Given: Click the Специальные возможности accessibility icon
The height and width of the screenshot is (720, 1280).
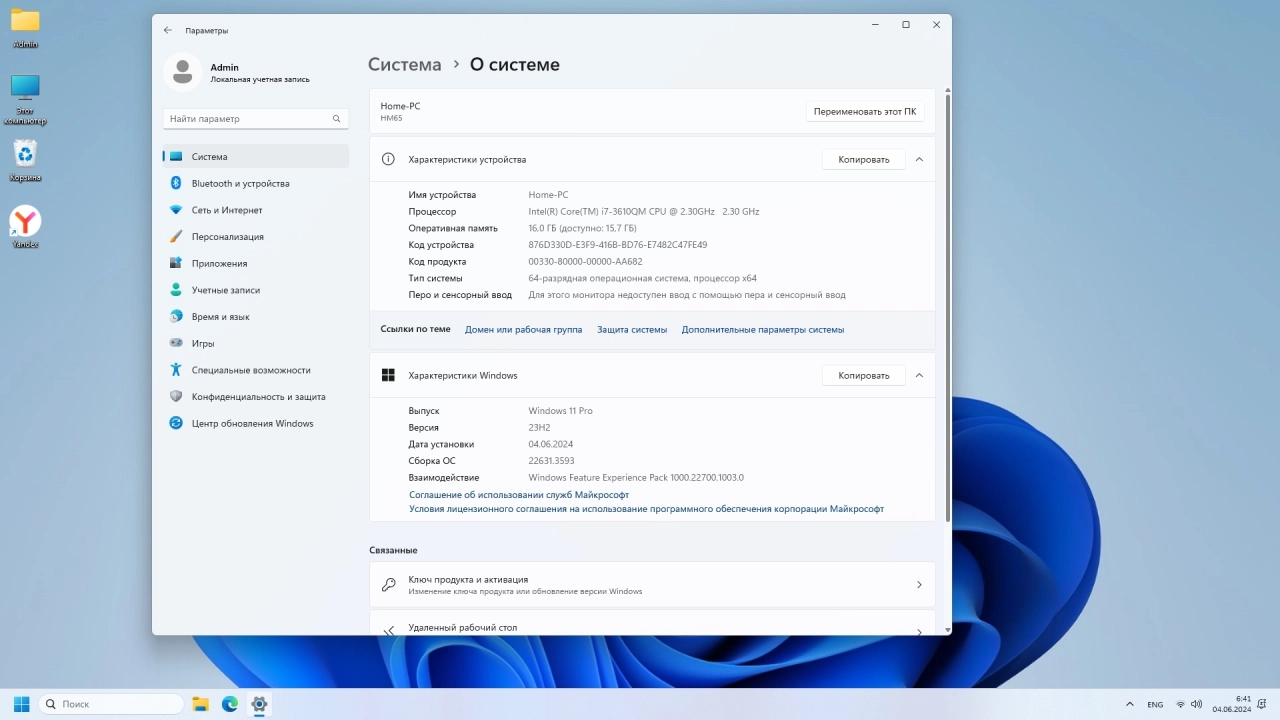Looking at the screenshot, I should pyautogui.click(x=176, y=370).
